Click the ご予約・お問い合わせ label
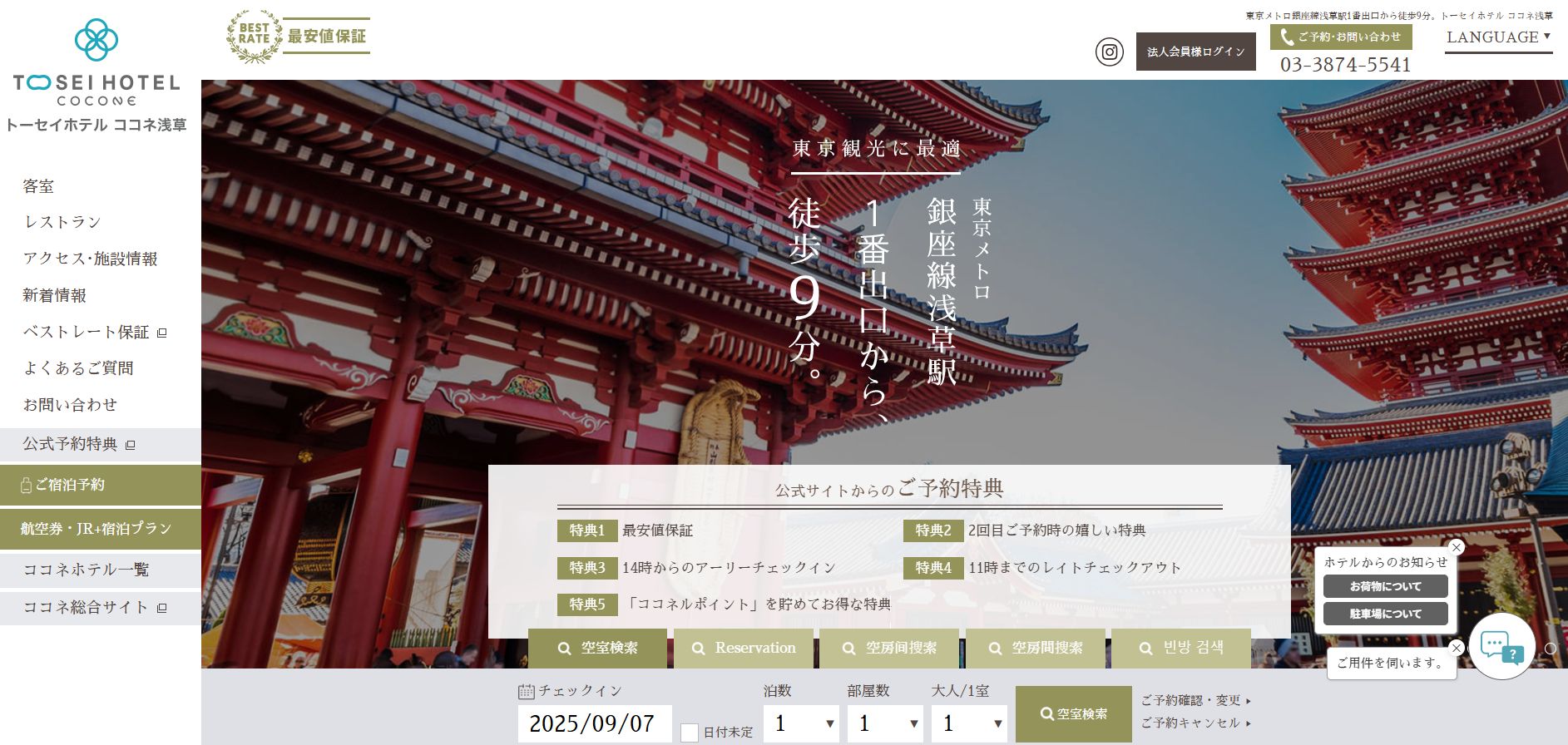Viewport: 1568px width, 745px height. [1349, 37]
